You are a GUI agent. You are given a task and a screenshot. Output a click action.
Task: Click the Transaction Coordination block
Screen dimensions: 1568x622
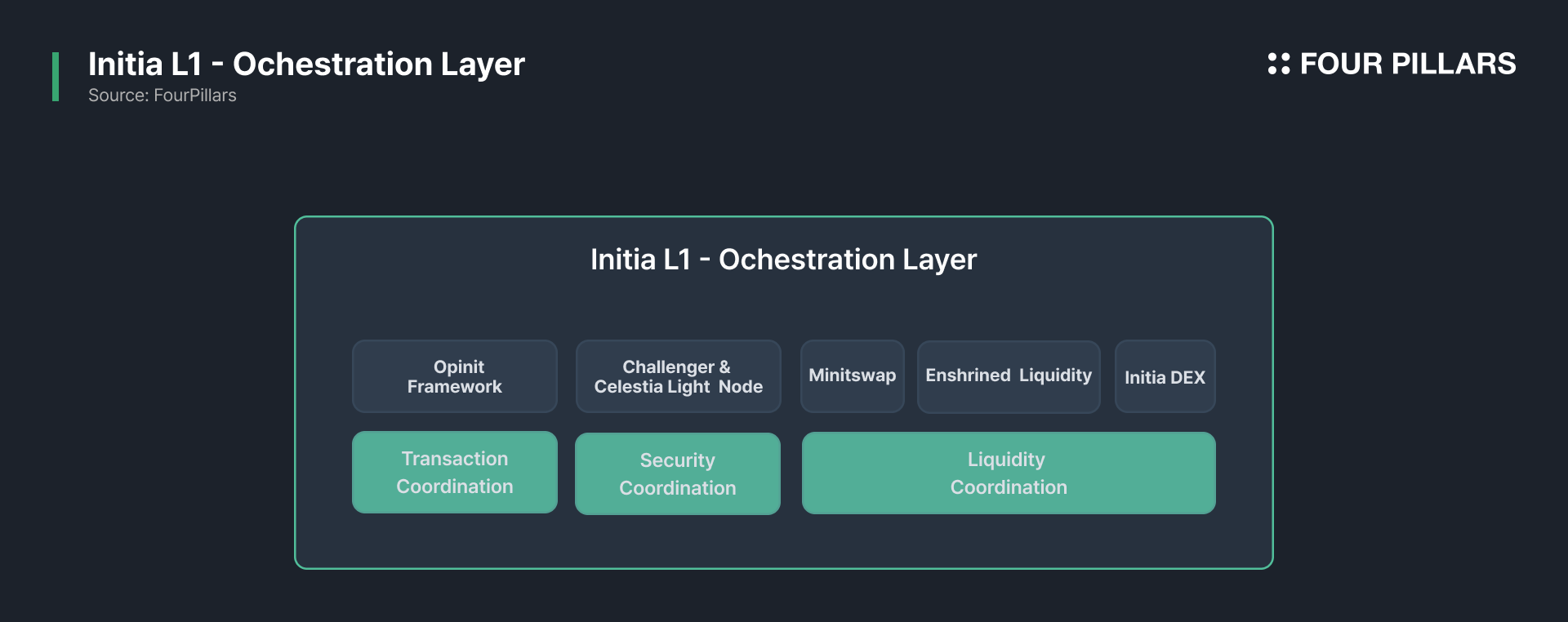(455, 473)
